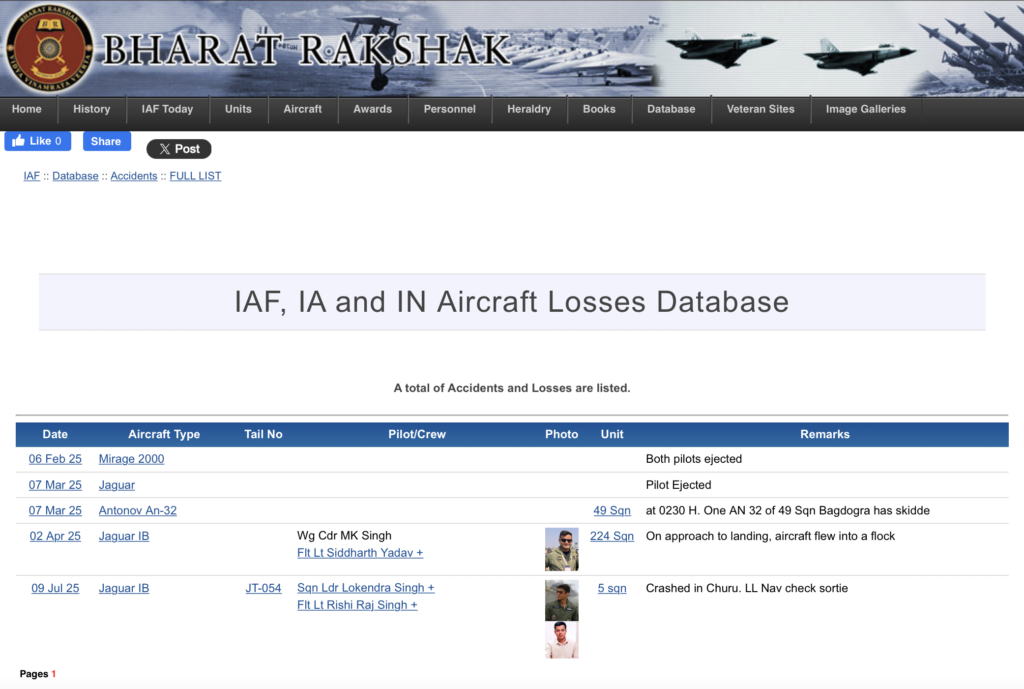Click the Tail No column header
1024x689 pixels.
tap(263, 434)
